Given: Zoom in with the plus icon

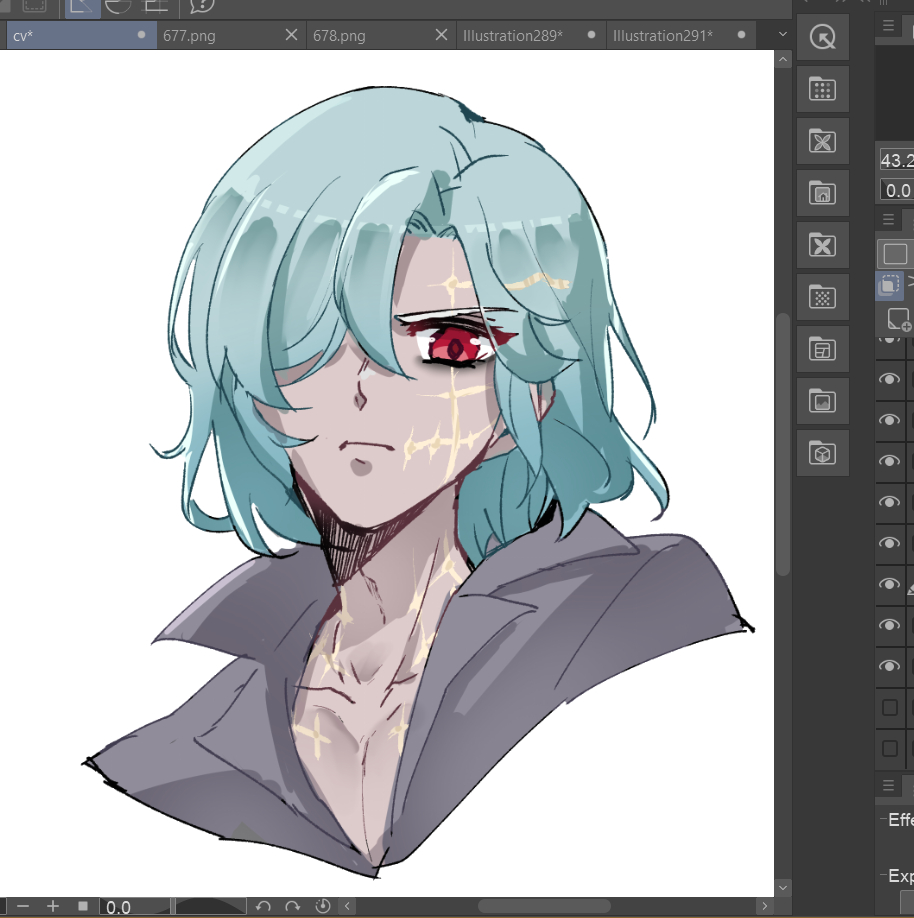Looking at the screenshot, I should click(x=53, y=906).
